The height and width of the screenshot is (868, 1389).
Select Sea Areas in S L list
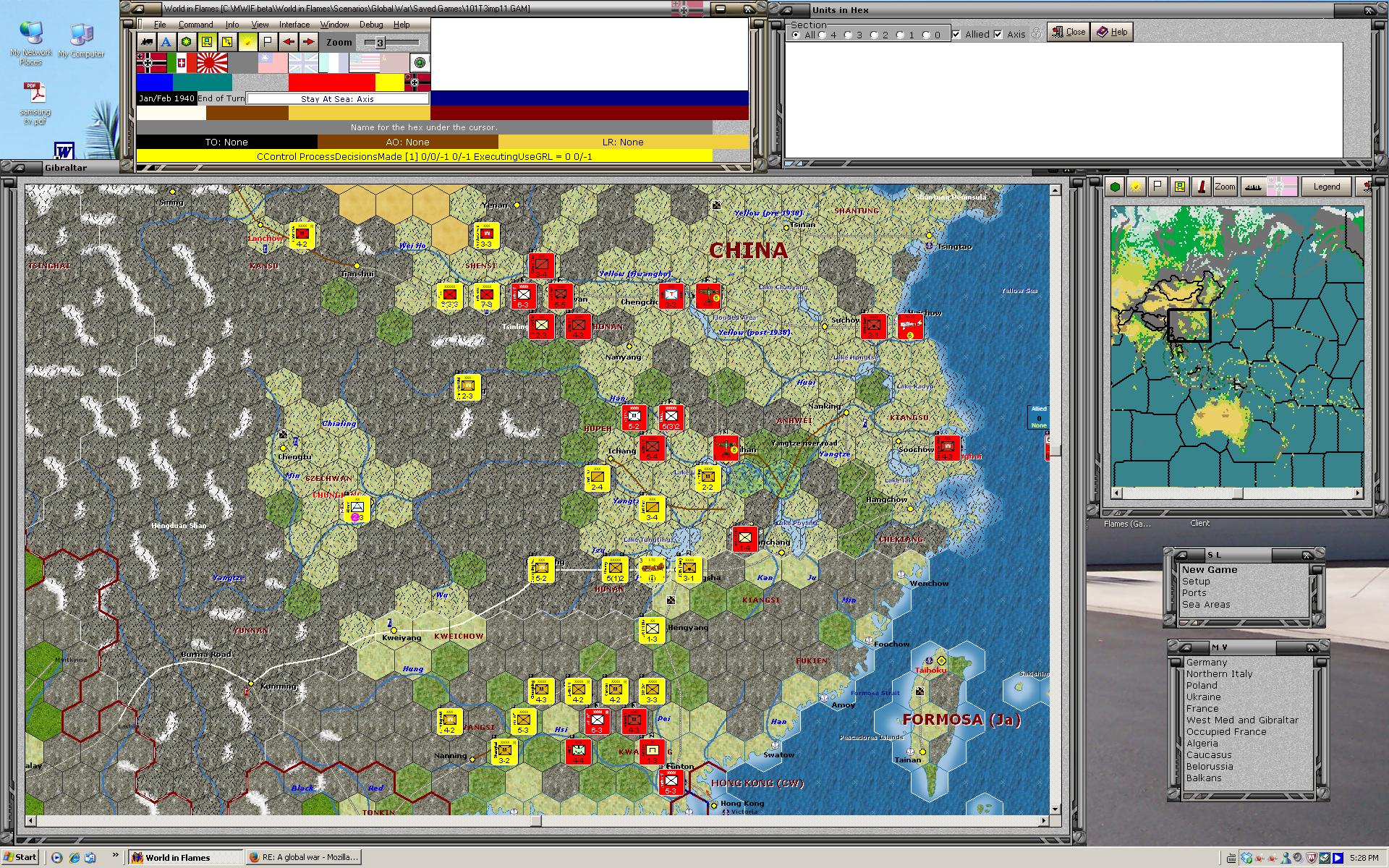click(1206, 605)
